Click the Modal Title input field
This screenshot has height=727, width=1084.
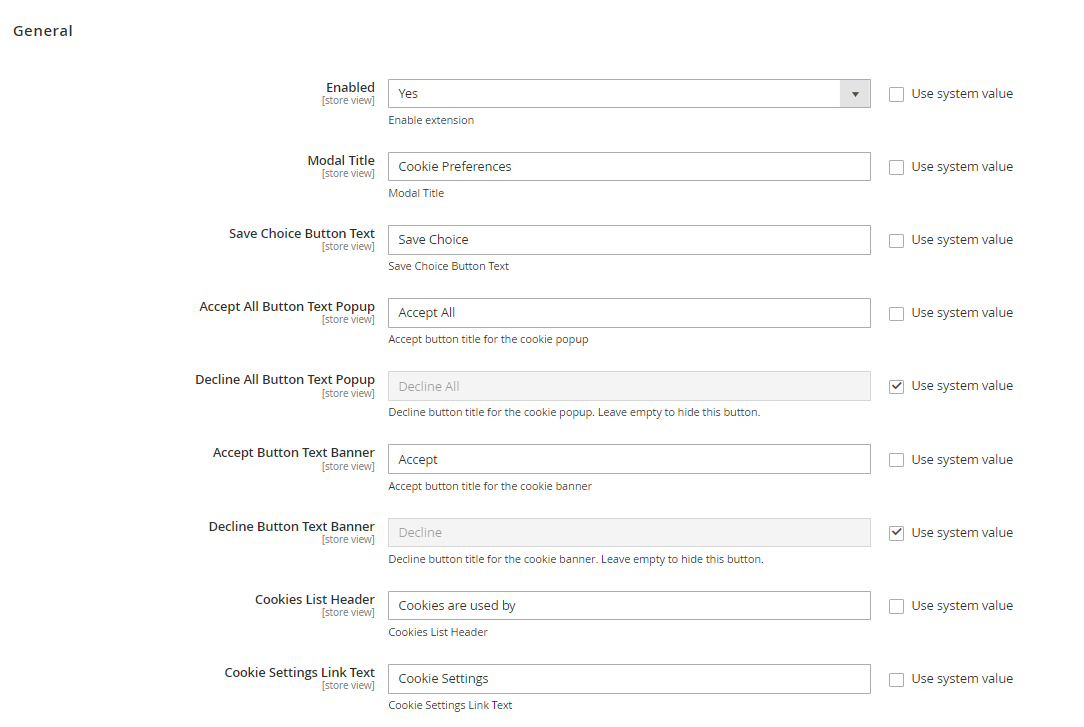coord(629,167)
